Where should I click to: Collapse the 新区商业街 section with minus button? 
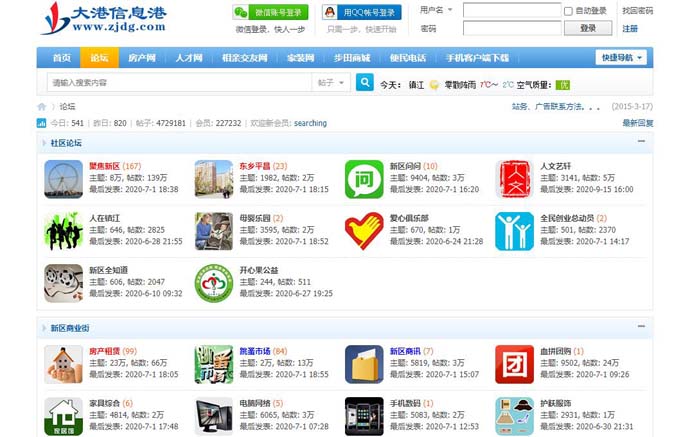pyautogui.click(x=641, y=326)
